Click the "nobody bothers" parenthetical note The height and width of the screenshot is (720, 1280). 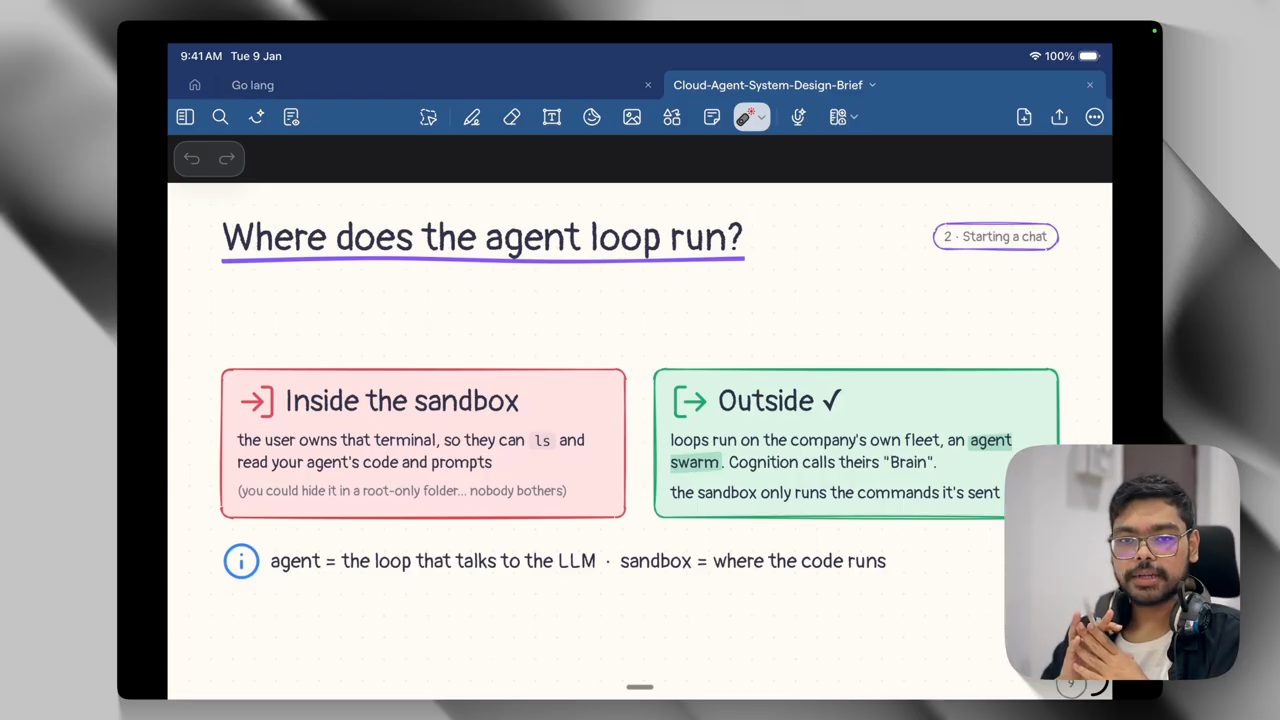[402, 491]
